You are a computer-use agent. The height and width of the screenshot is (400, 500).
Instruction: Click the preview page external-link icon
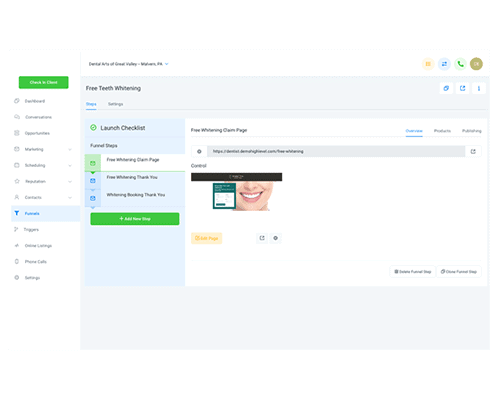coord(262,238)
